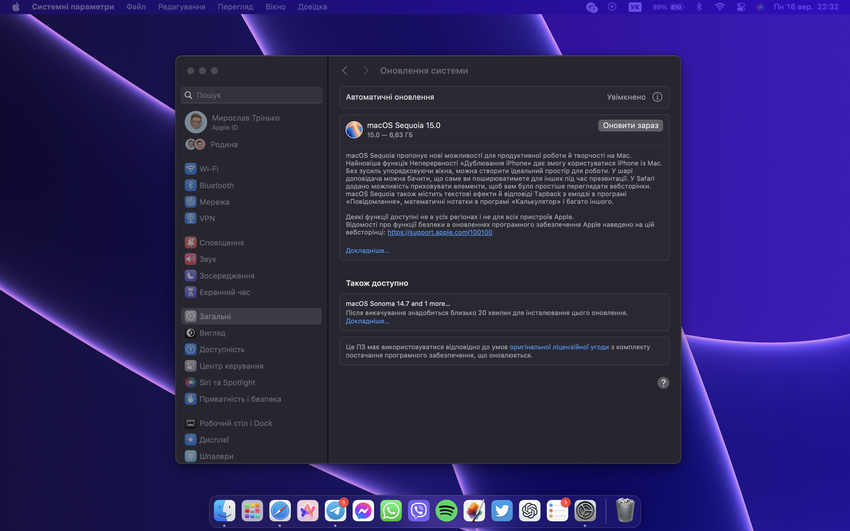Expand Докладніше under macOS Sonoma 14.7
This screenshot has width=850, height=531.
[x=367, y=321]
